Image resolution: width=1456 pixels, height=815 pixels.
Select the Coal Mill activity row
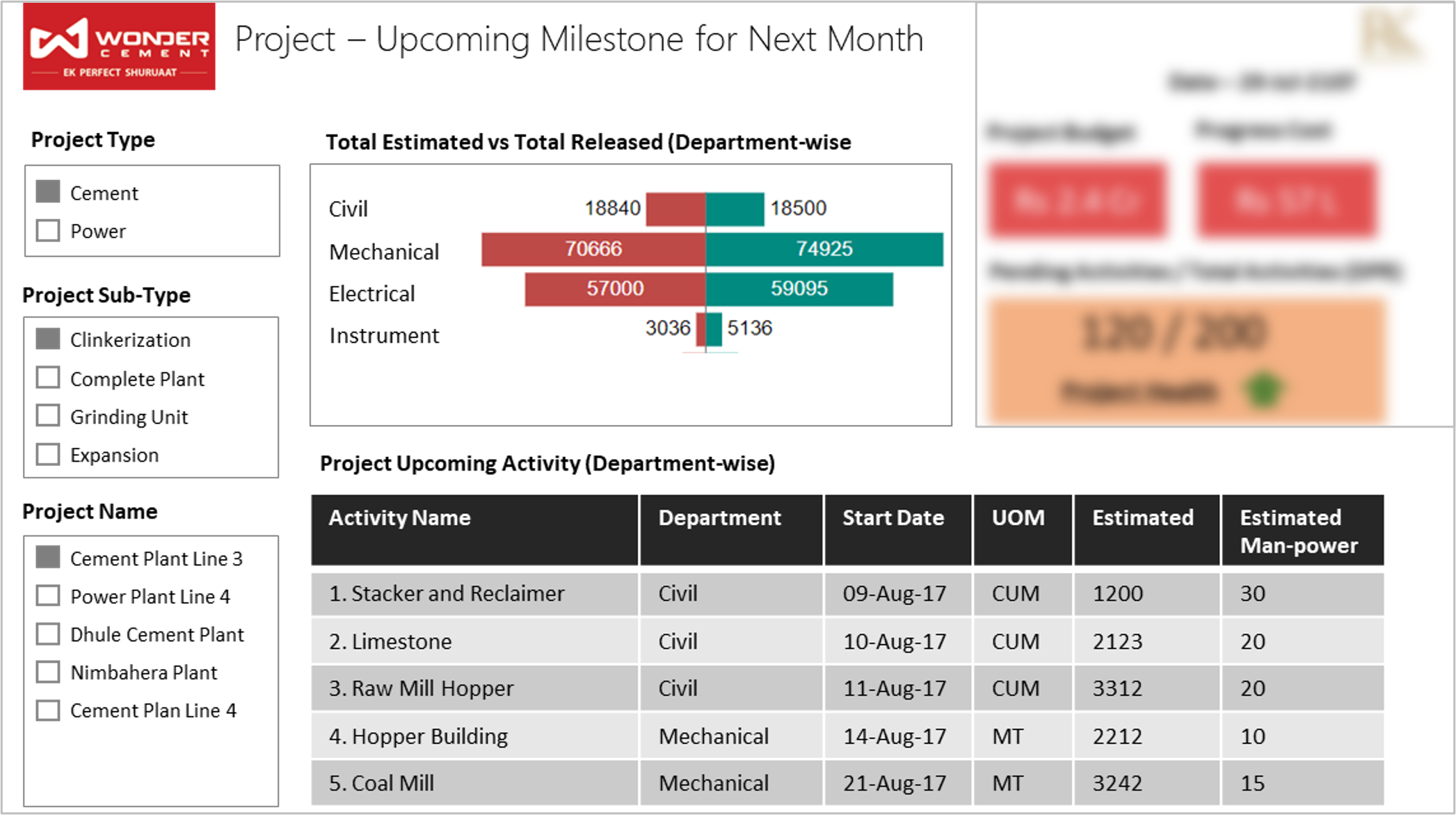click(x=847, y=783)
